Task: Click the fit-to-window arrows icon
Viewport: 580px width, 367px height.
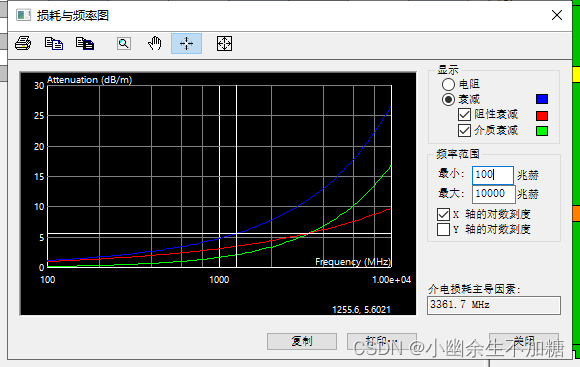Action: 224,43
